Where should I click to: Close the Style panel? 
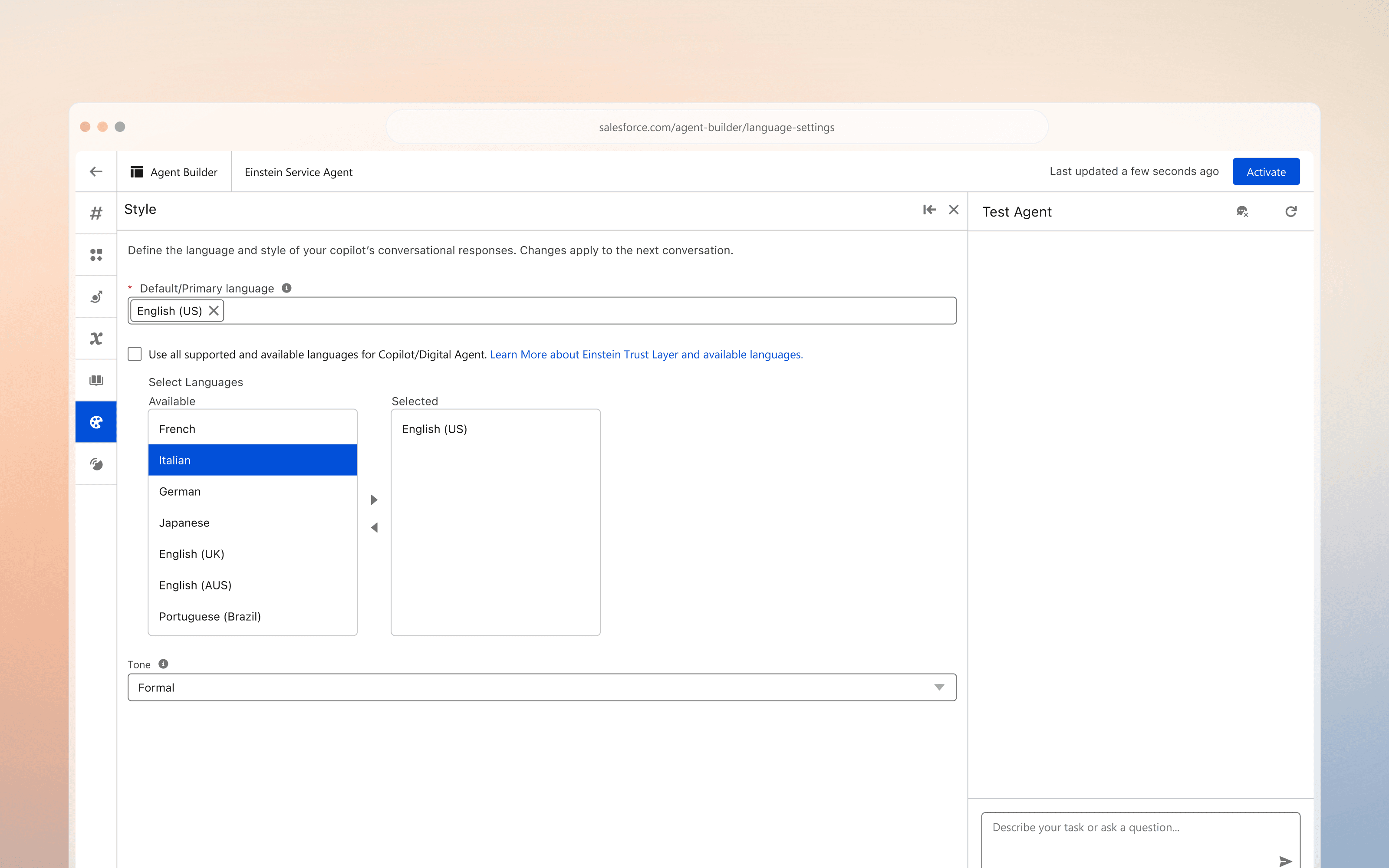click(953, 210)
